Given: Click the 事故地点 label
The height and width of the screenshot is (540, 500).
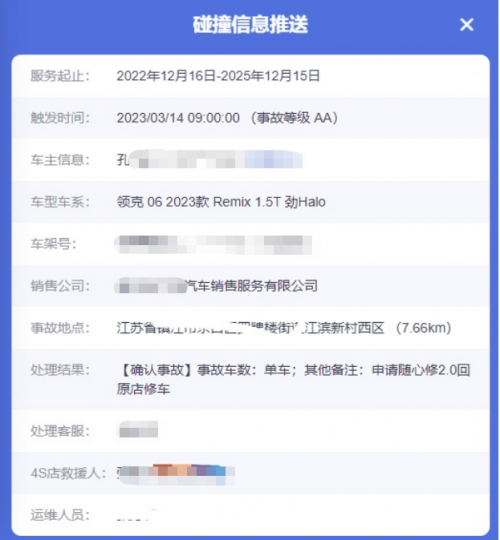Looking at the screenshot, I should [60, 328].
